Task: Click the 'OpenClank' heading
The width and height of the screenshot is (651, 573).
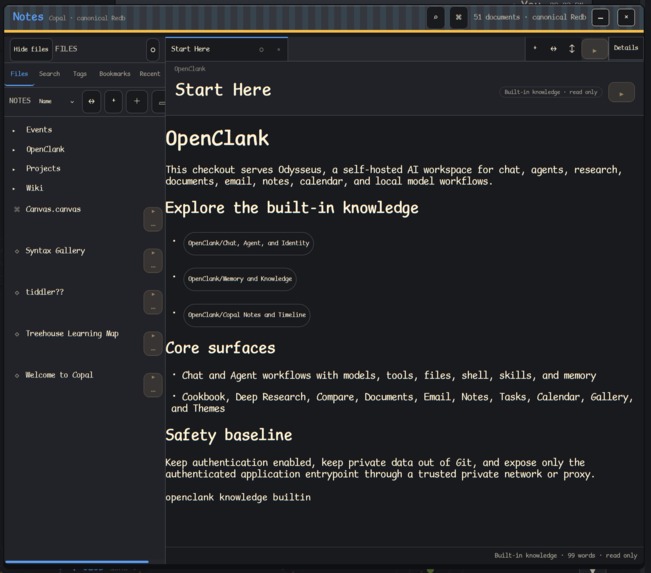Action: point(217,139)
